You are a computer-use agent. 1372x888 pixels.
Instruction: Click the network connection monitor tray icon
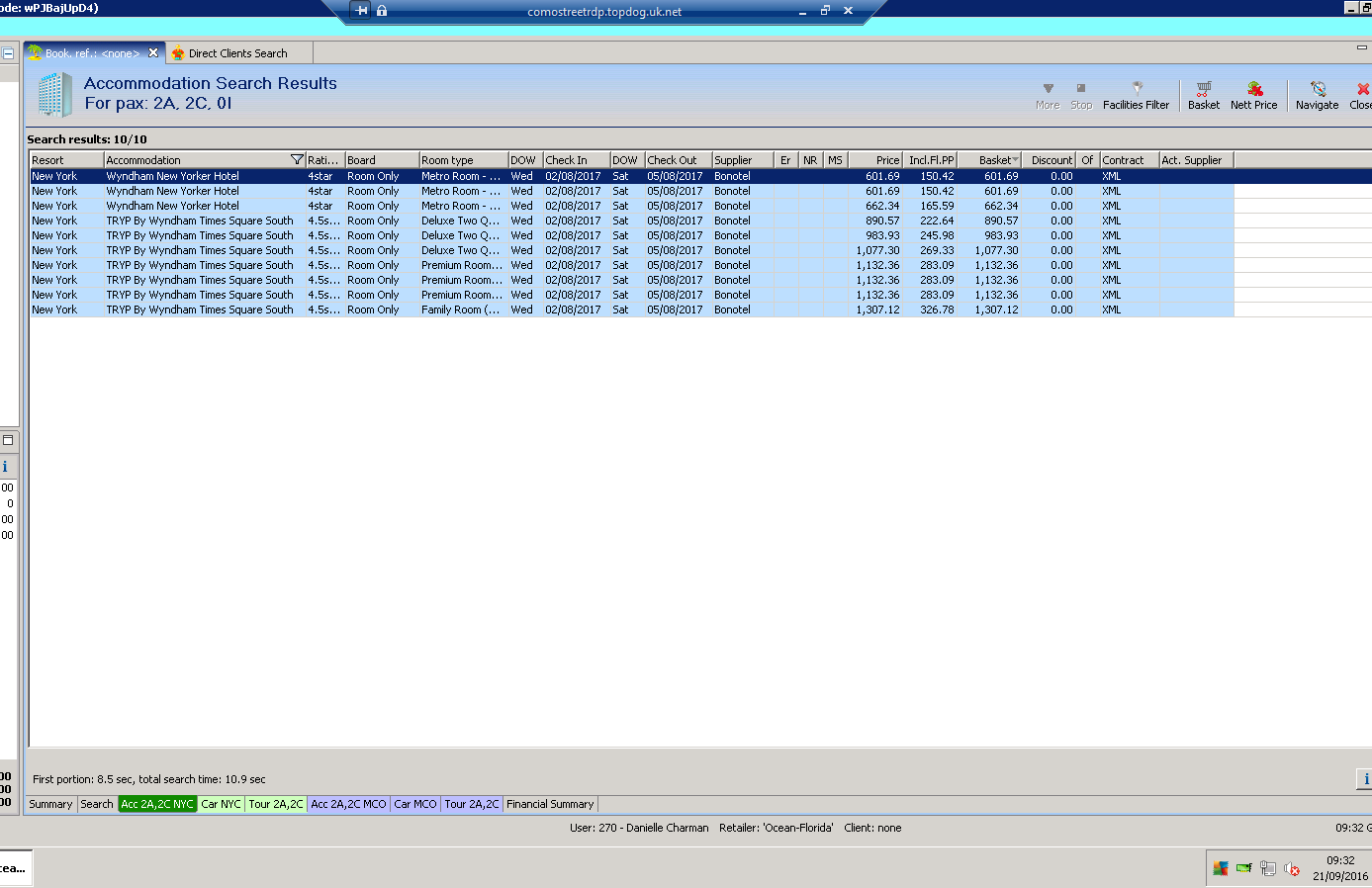click(x=1268, y=868)
